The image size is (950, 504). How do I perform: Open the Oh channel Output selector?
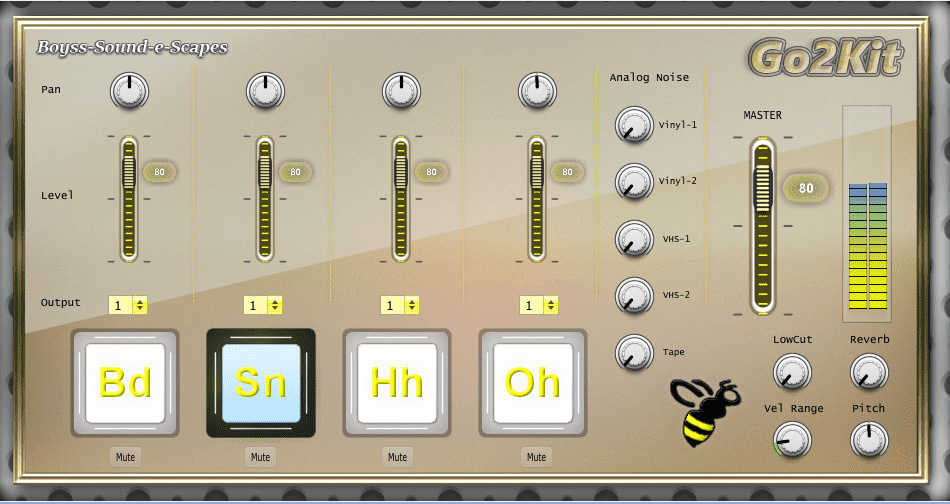[x=539, y=305]
